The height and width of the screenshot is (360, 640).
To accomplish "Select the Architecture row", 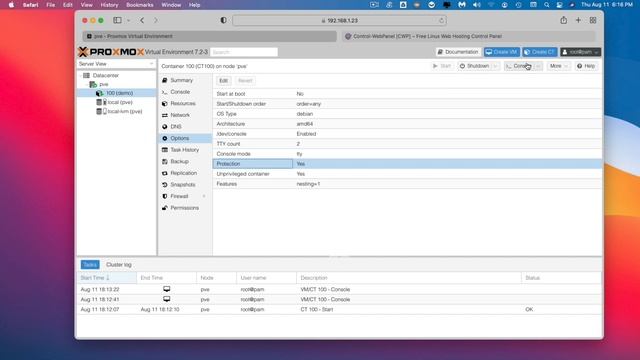I will coord(407,124).
